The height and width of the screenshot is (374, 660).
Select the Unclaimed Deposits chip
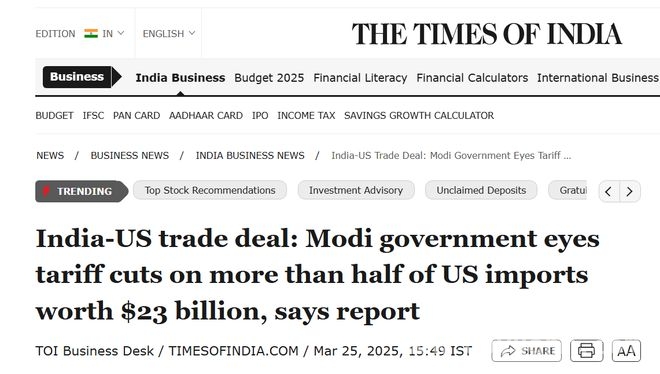click(x=481, y=190)
